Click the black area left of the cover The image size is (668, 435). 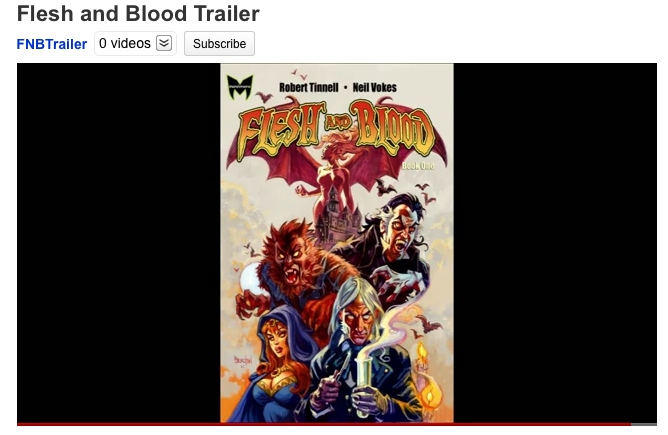coord(118,243)
